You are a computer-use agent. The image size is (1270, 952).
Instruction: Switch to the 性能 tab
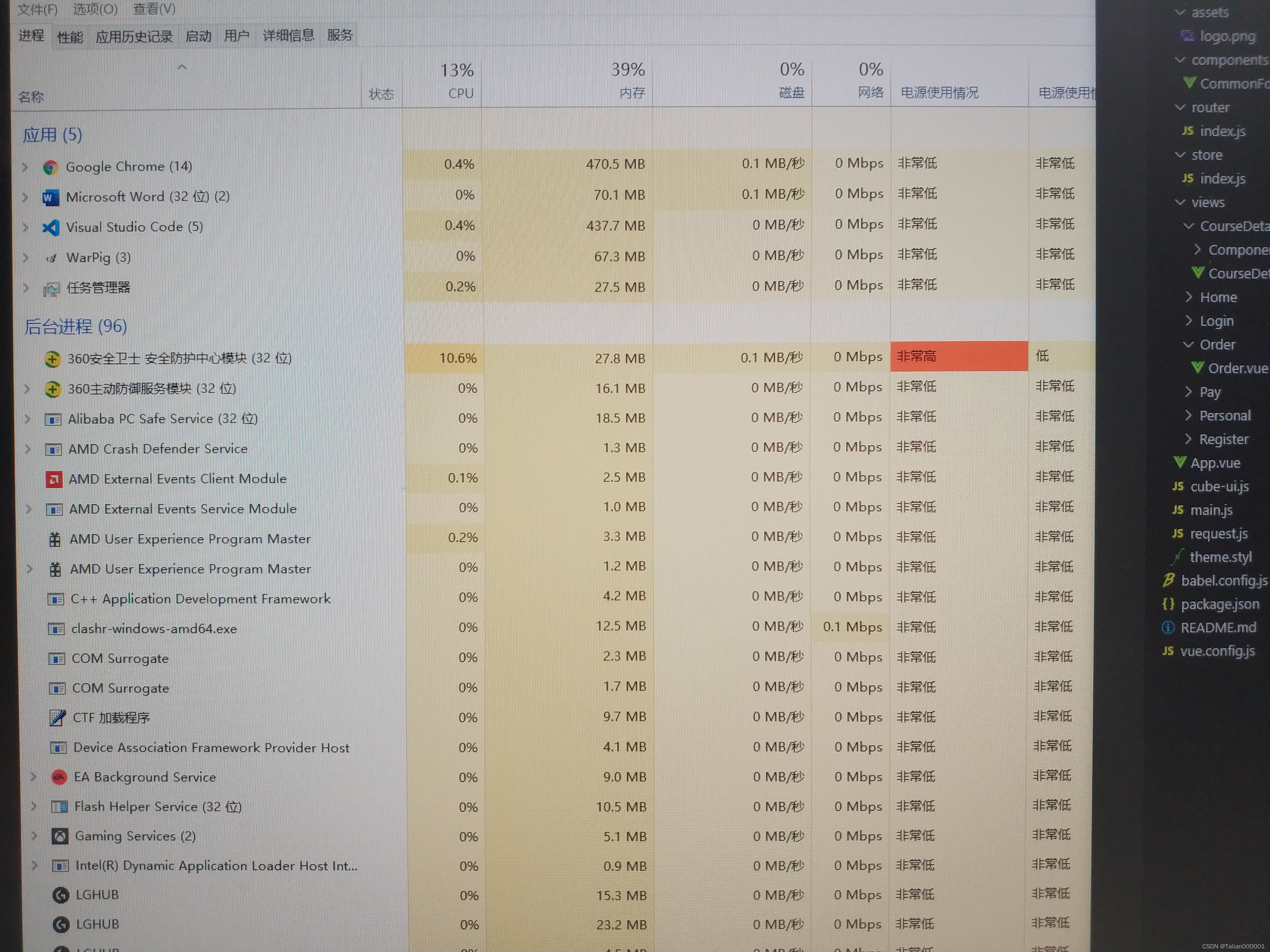click(x=70, y=37)
